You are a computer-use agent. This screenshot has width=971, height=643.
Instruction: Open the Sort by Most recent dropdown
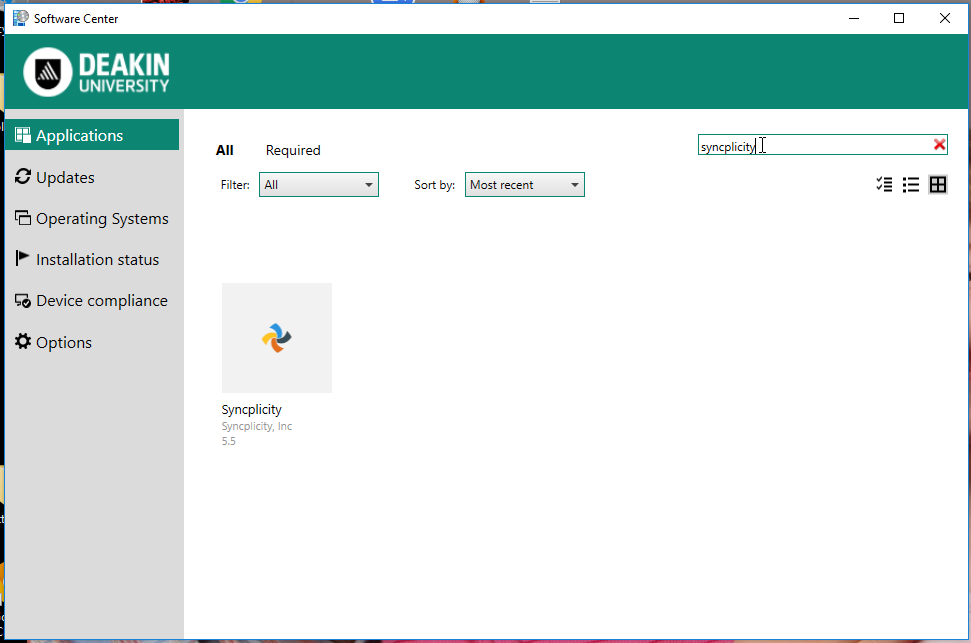[x=525, y=185]
